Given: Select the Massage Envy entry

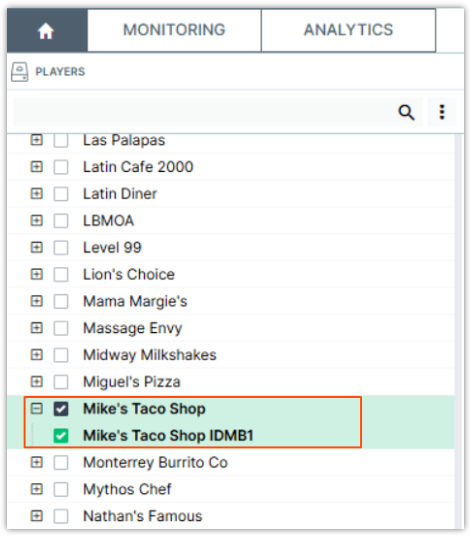Looking at the screenshot, I should click(x=133, y=328).
